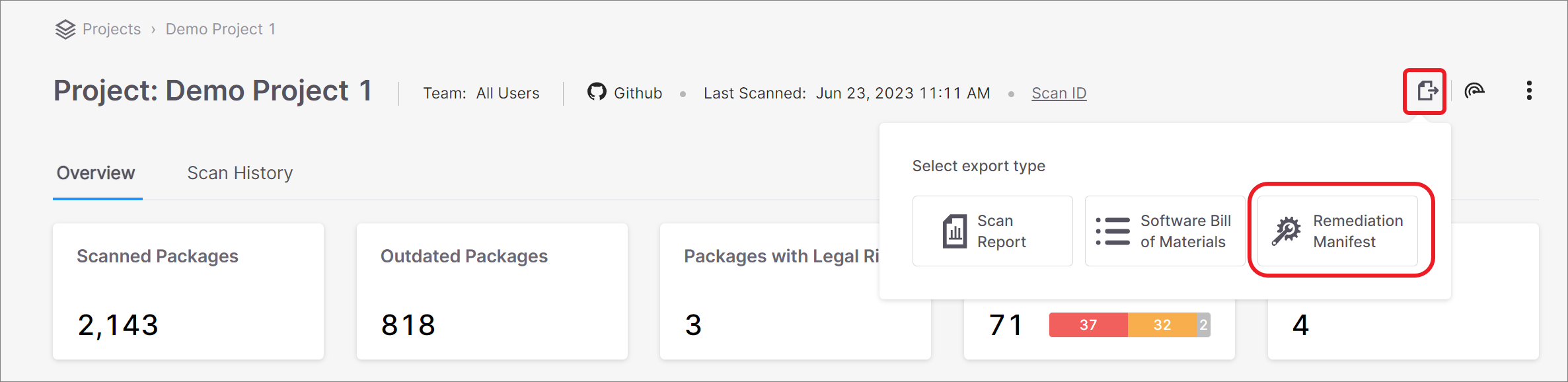Select the Scan Report chart icon
The image size is (1568, 382).
click(x=955, y=231)
